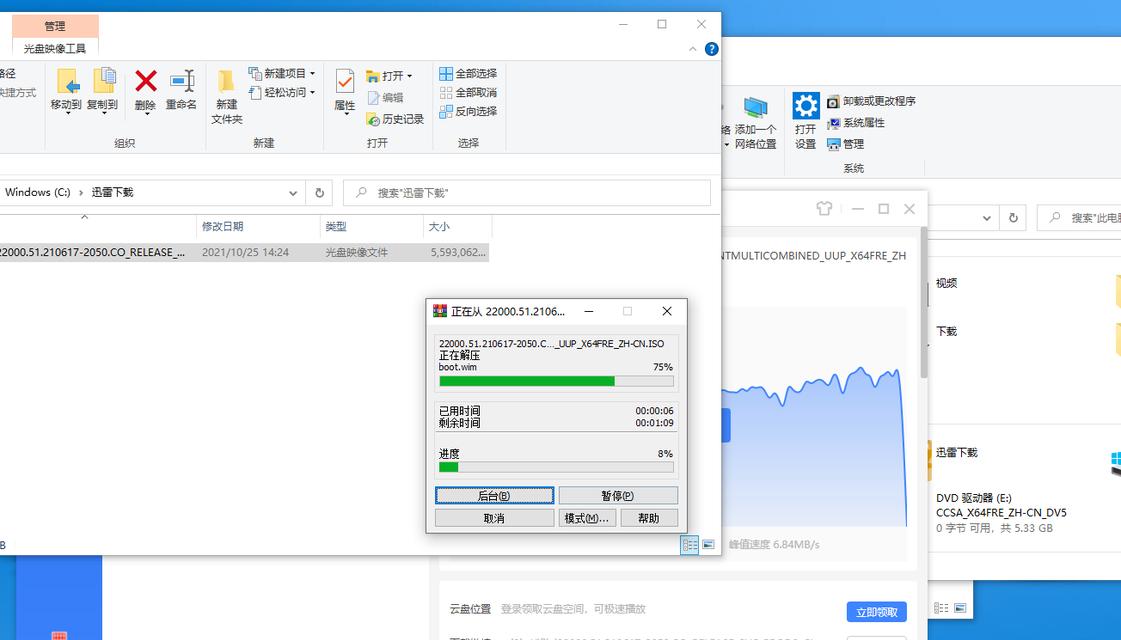The image size is (1121, 640).
Task: Click the boot.wim file progress bar
Action: tap(556, 381)
